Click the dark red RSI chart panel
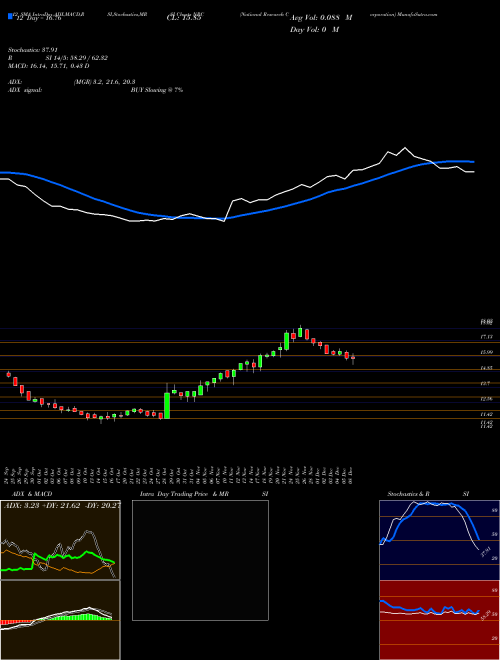The width and height of the screenshot is (500, 660). pos(439,620)
